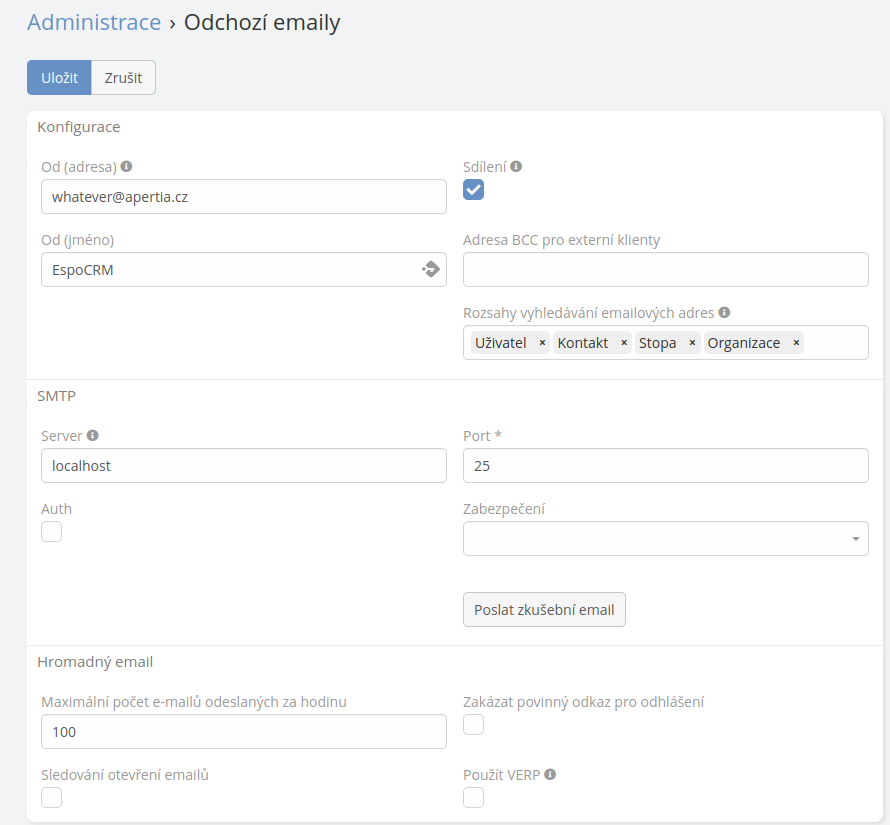Click info icon next to Použít VERP
890x825 pixels.
550,774
